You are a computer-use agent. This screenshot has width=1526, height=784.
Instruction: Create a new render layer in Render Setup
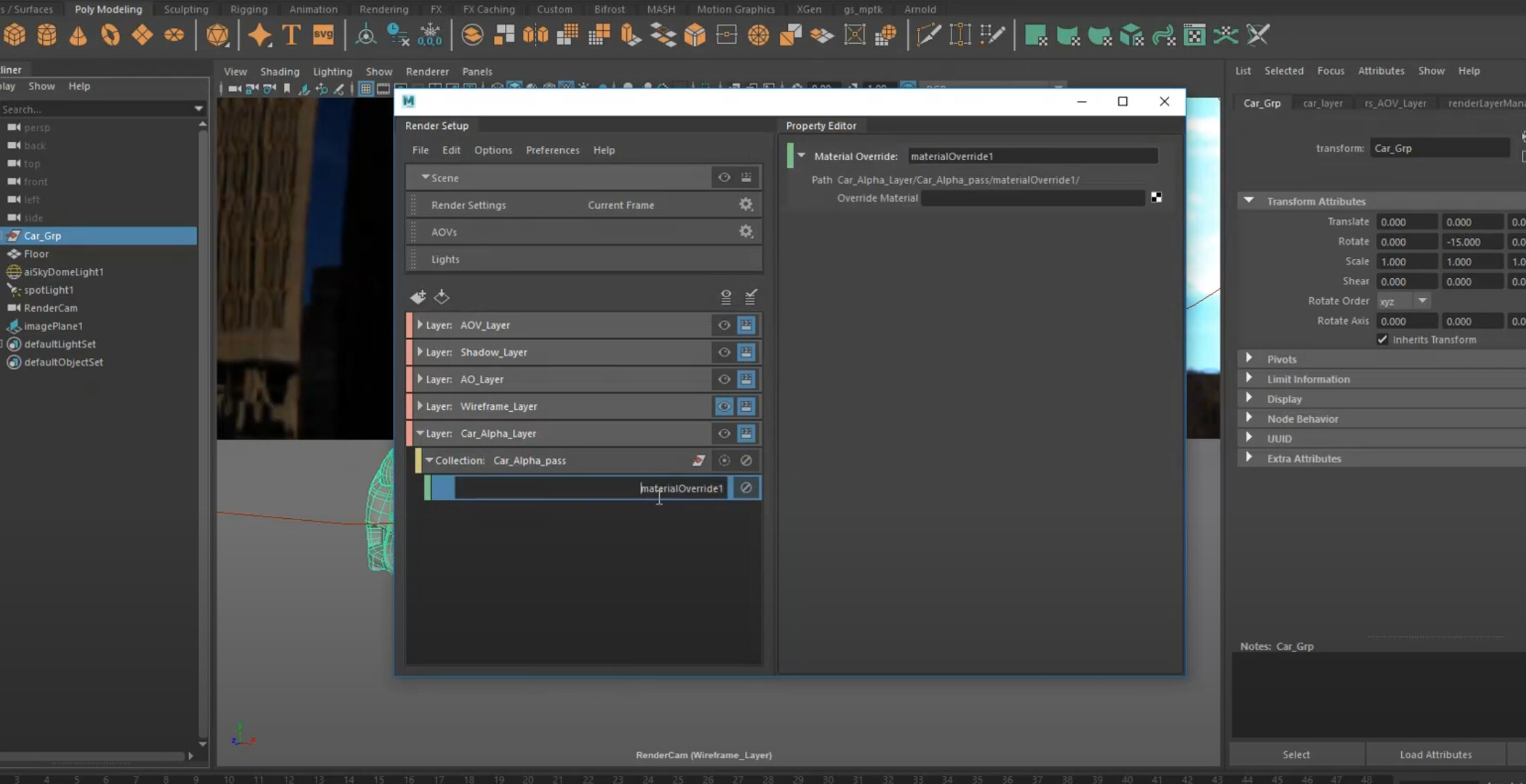418,297
